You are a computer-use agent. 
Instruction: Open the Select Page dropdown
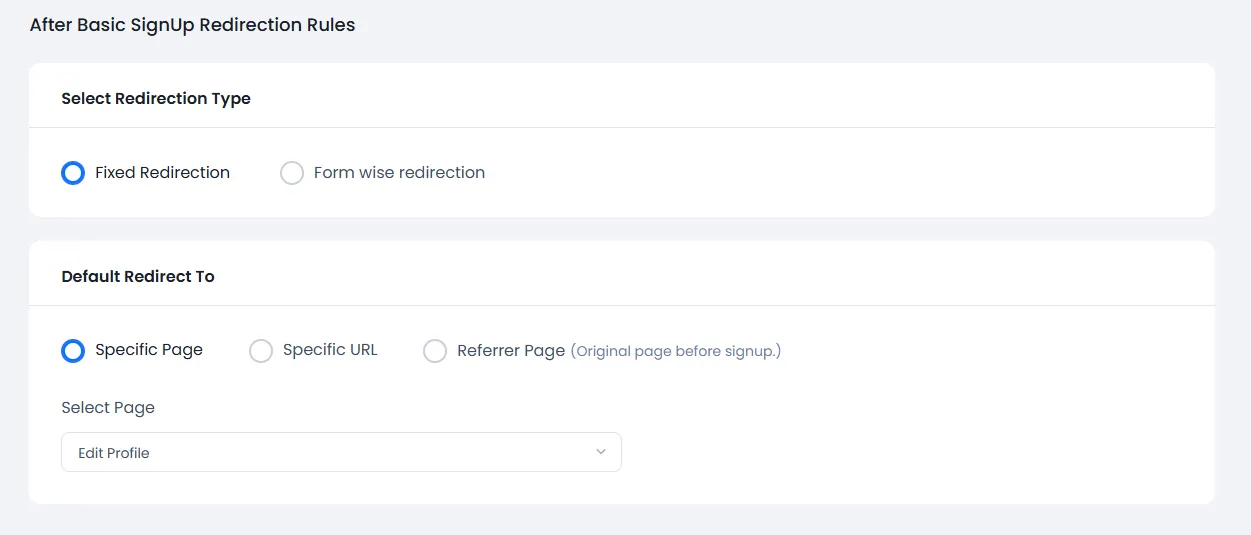click(x=341, y=452)
